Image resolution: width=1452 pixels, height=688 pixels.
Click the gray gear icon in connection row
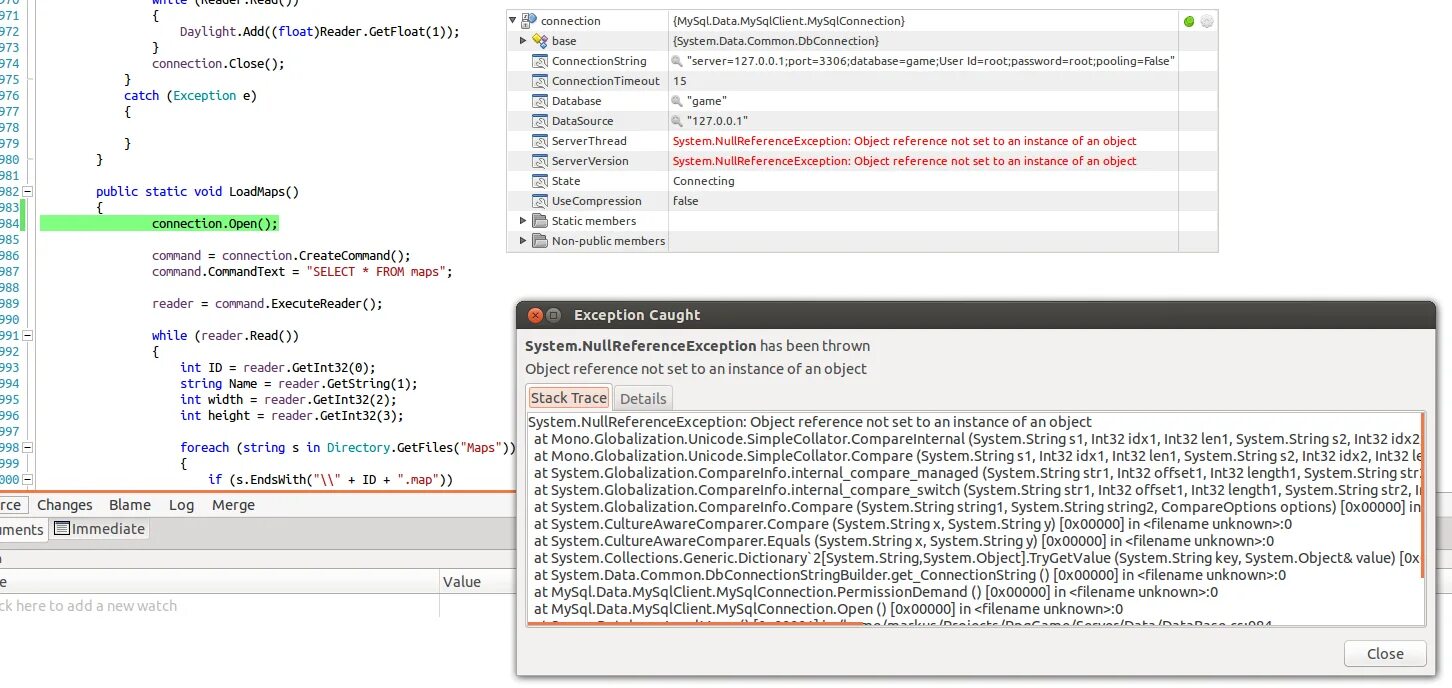click(1207, 21)
